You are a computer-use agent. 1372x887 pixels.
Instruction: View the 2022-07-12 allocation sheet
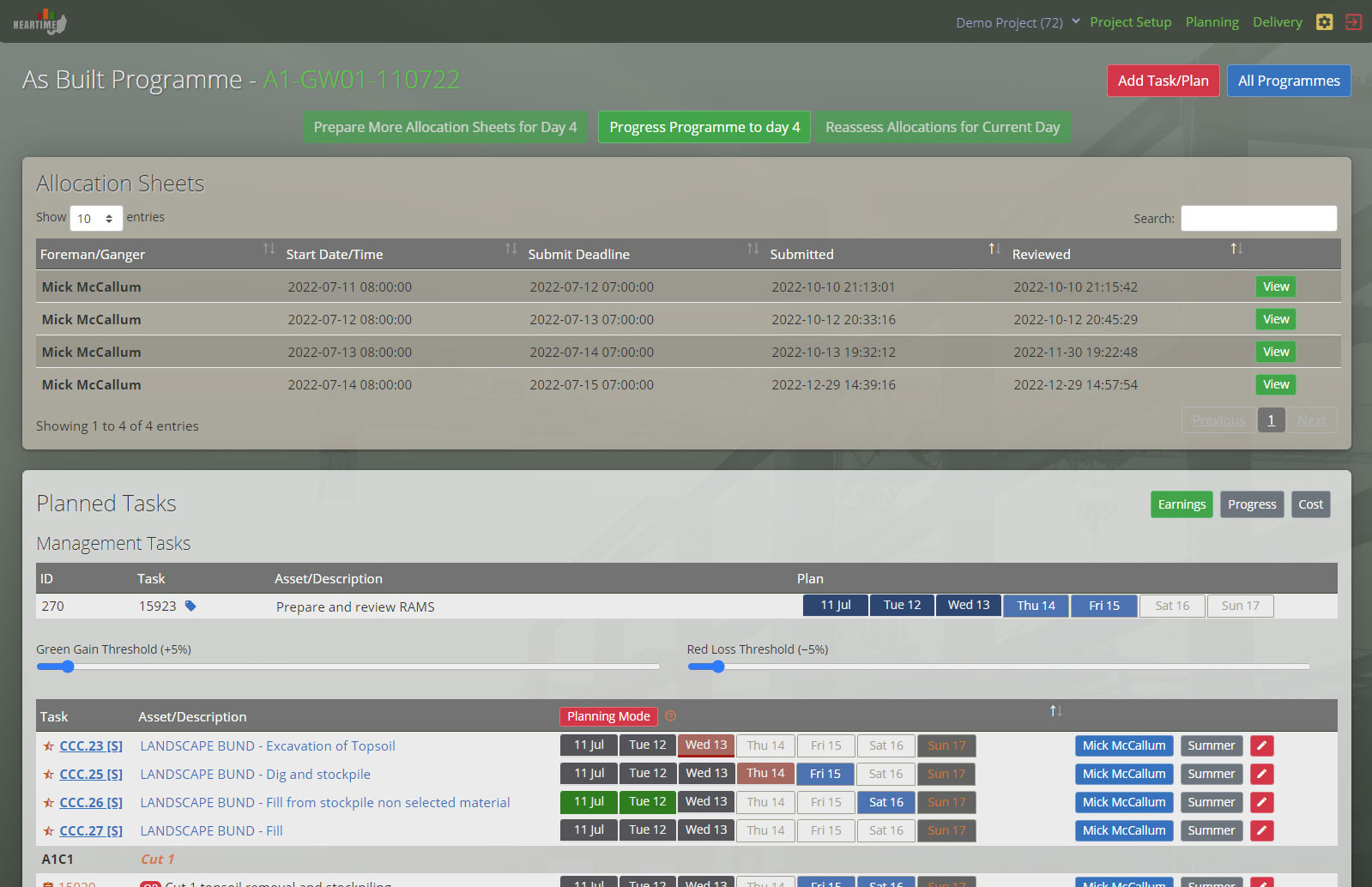[1276, 319]
